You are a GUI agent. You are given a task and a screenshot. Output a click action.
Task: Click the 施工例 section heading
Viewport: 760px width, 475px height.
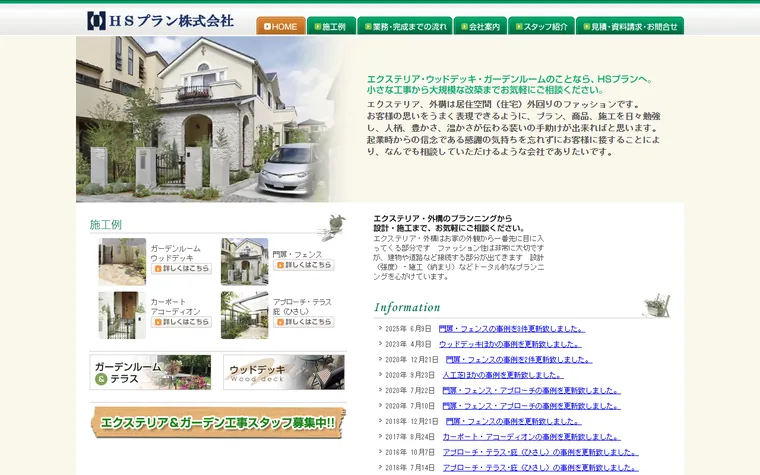pos(106,225)
